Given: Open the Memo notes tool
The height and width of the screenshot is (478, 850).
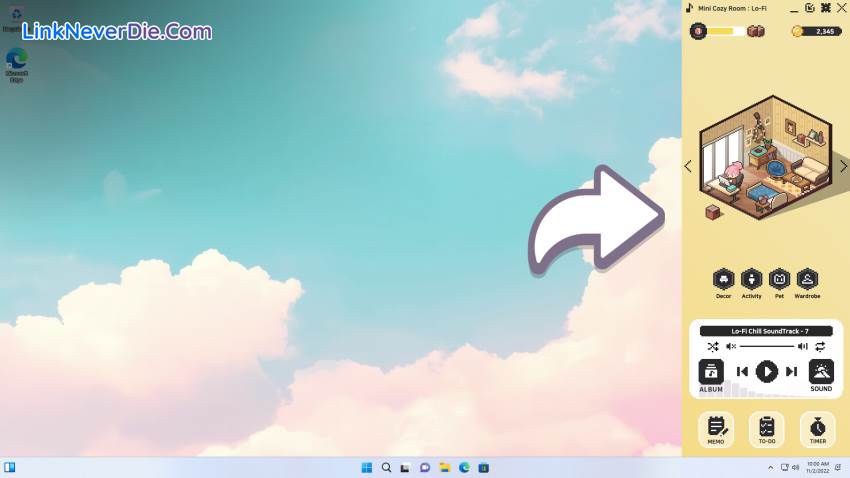Looking at the screenshot, I should (x=716, y=427).
